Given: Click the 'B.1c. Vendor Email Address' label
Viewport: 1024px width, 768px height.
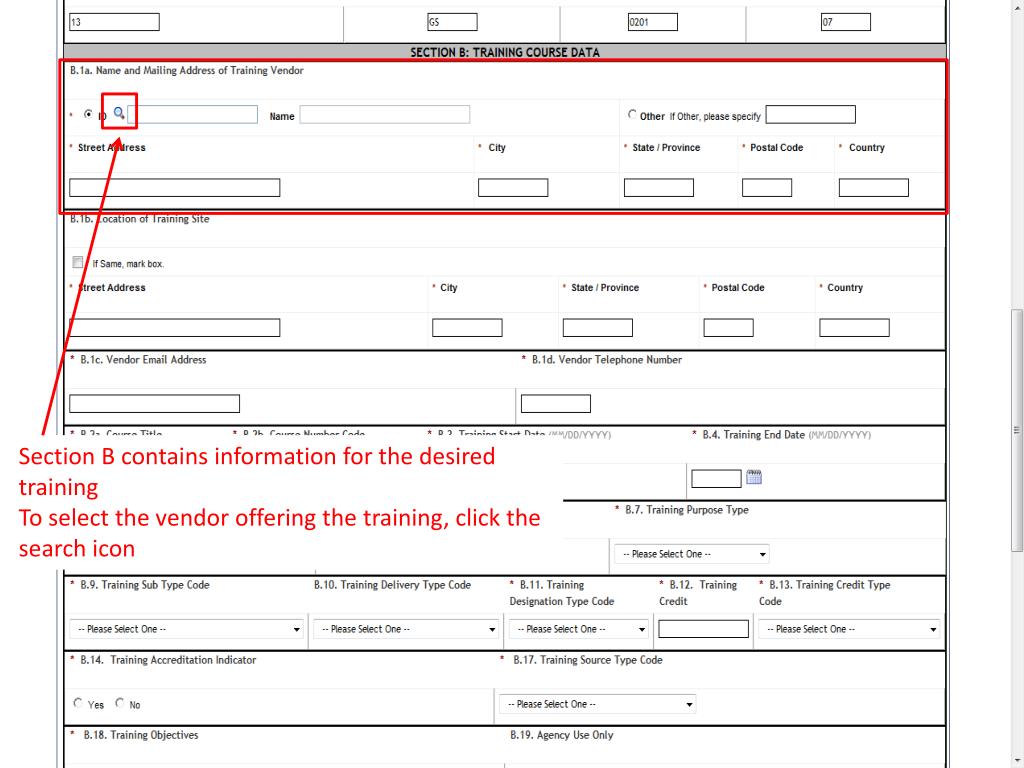Looking at the screenshot, I should click(143, 360).
